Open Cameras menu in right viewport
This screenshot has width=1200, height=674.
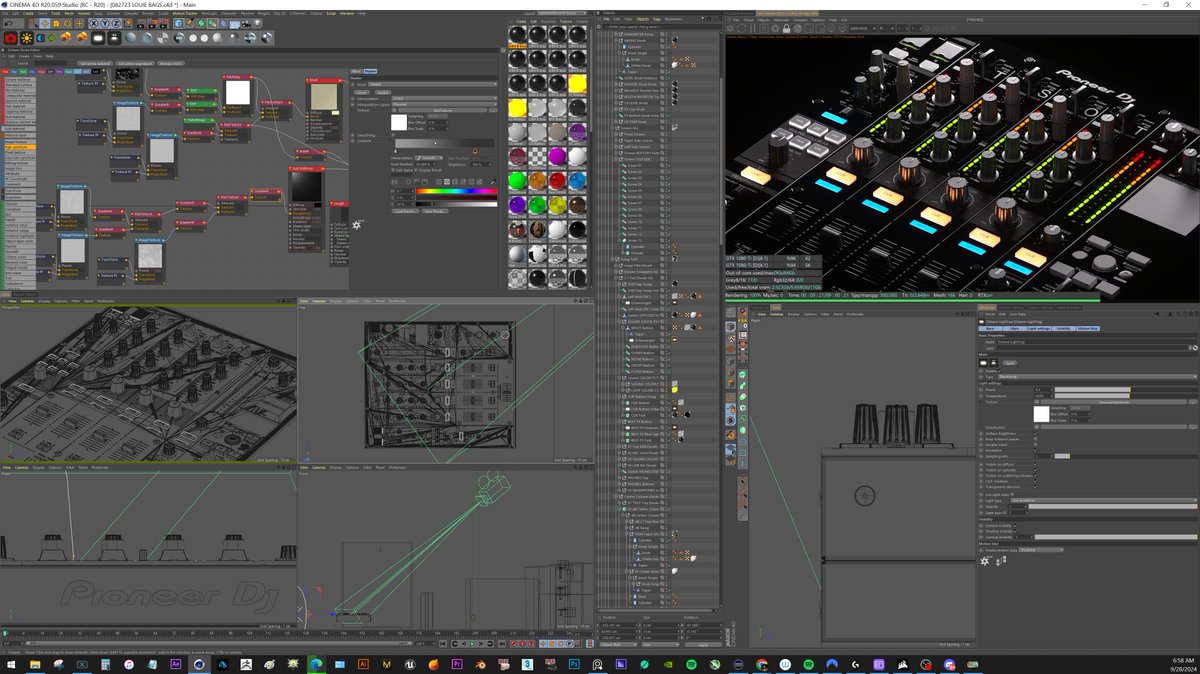pos(777,314)
